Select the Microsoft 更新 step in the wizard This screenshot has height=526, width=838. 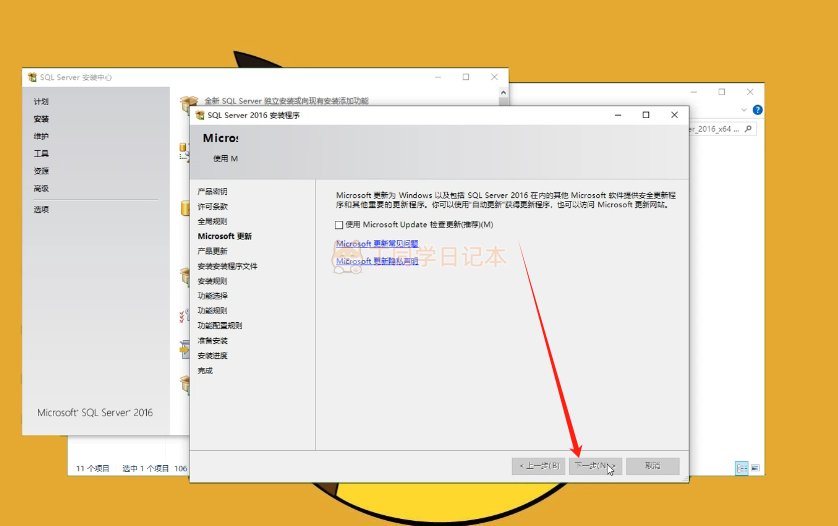pos(224,236)
